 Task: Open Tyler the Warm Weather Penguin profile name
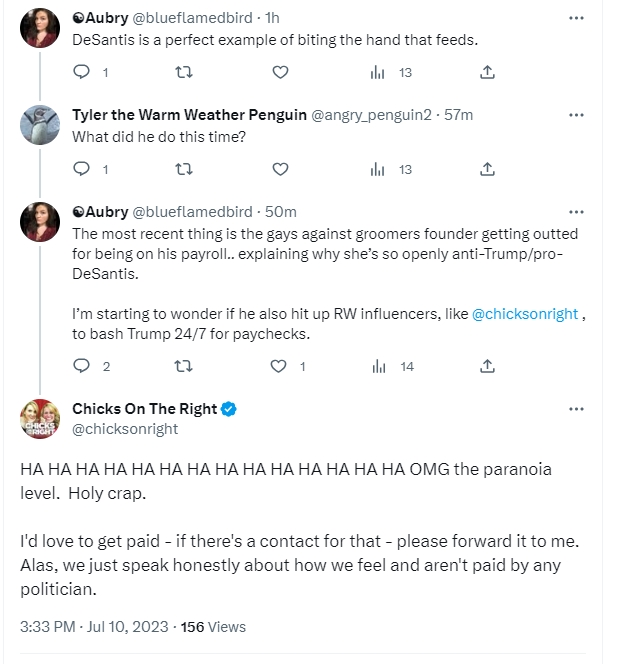click(x=189, y=115)
